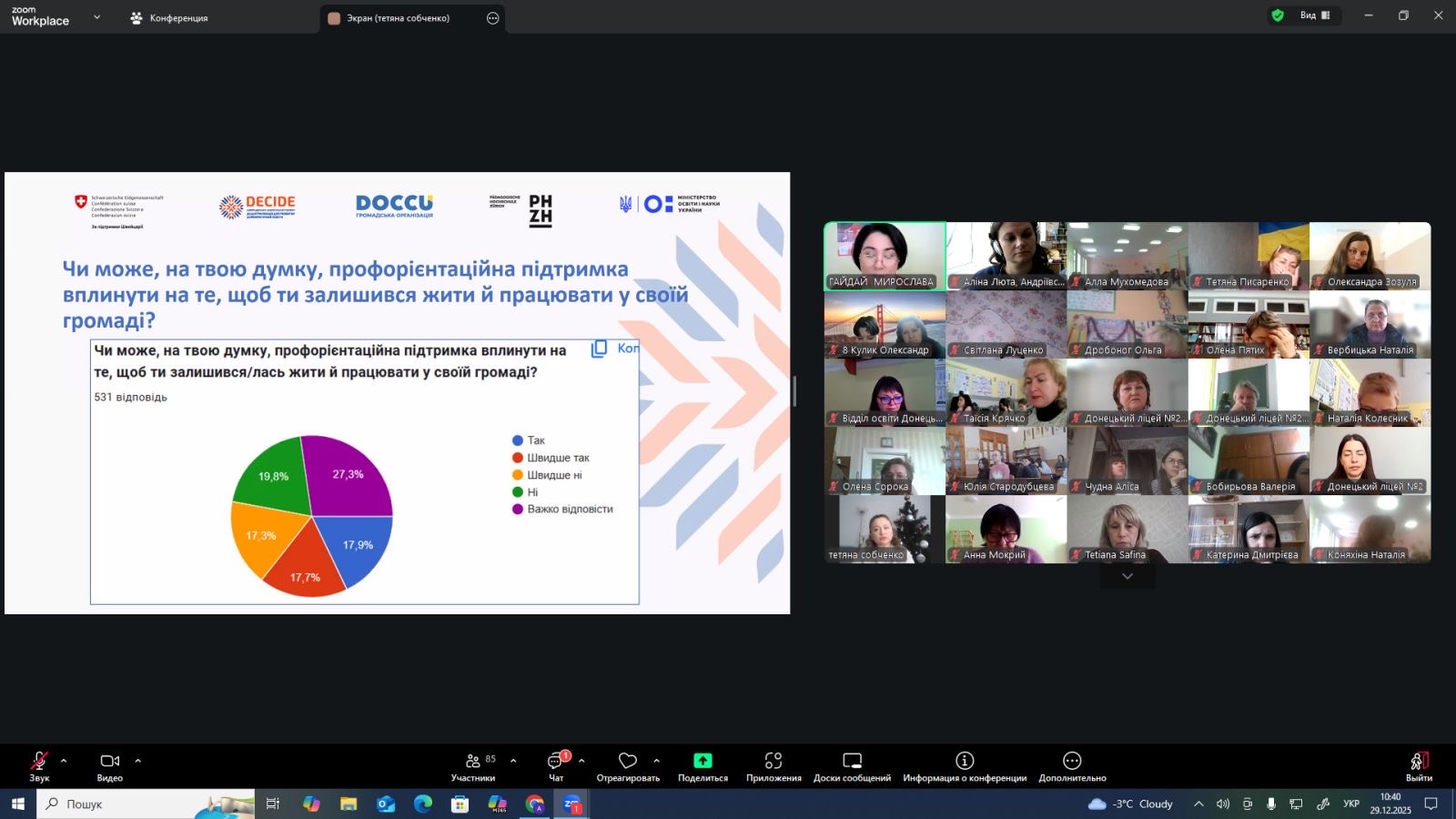
Task: Unmute the microphone audio button
Action: 39,761
